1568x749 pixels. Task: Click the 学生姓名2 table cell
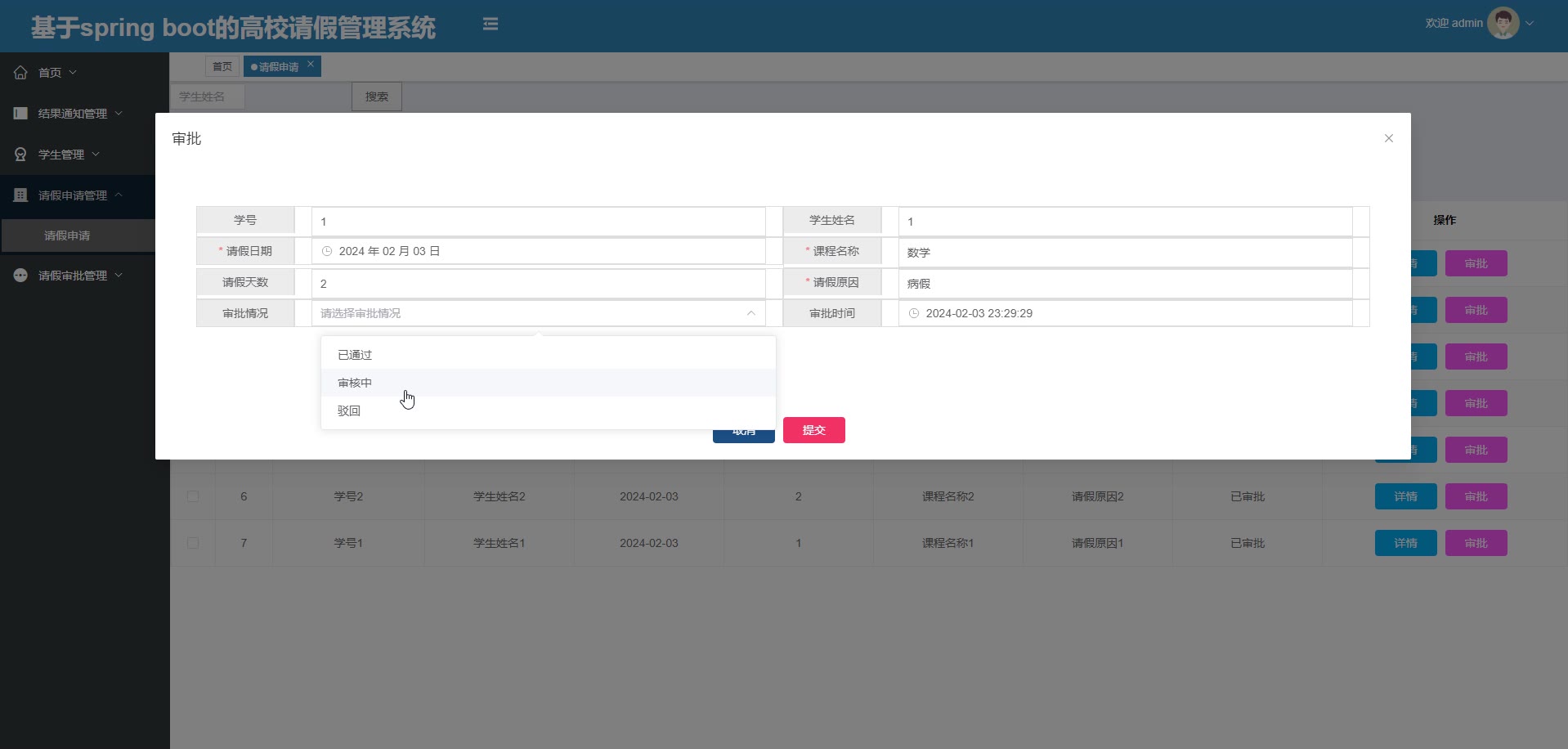[x=499, y=496]
